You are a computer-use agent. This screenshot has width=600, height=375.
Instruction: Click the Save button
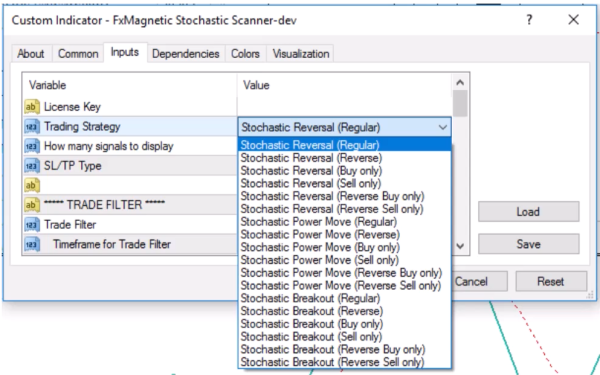click(528, 244)
